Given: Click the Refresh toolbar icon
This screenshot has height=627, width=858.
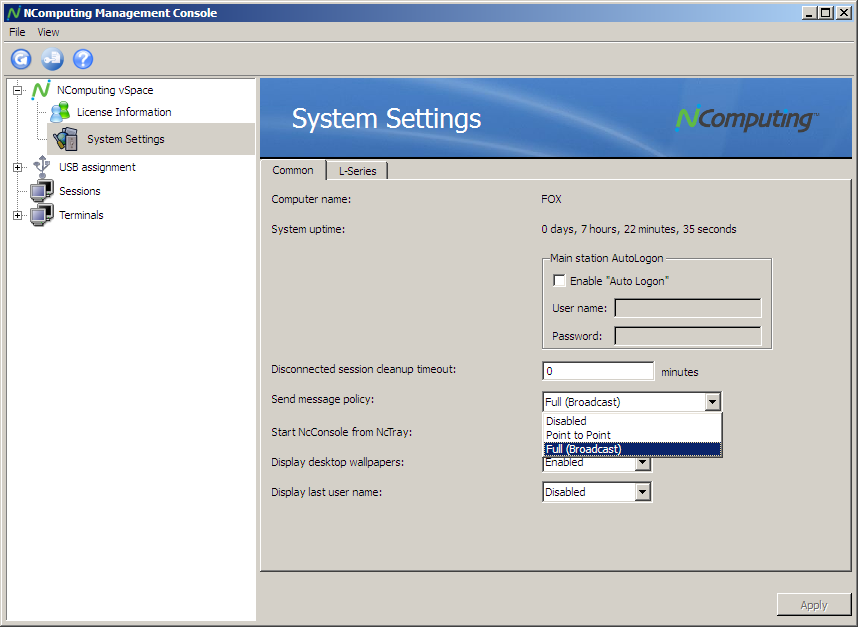Looking at the screenshot, I should [x=21, y=59].
